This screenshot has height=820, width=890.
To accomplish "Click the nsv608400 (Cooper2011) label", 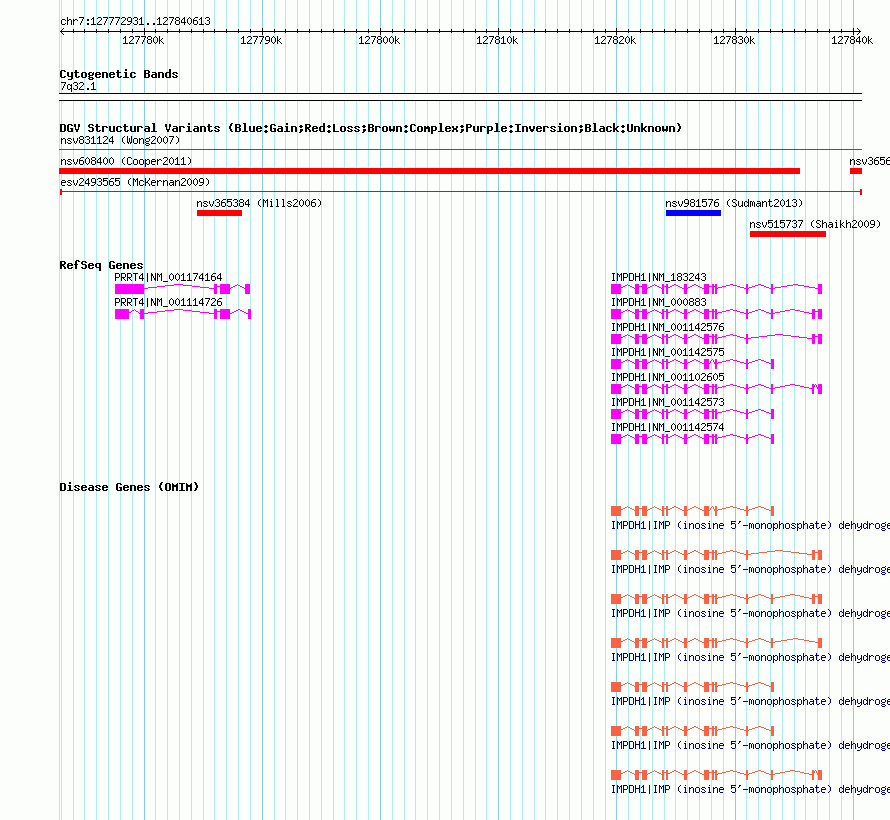I will [x=126, y=161].
